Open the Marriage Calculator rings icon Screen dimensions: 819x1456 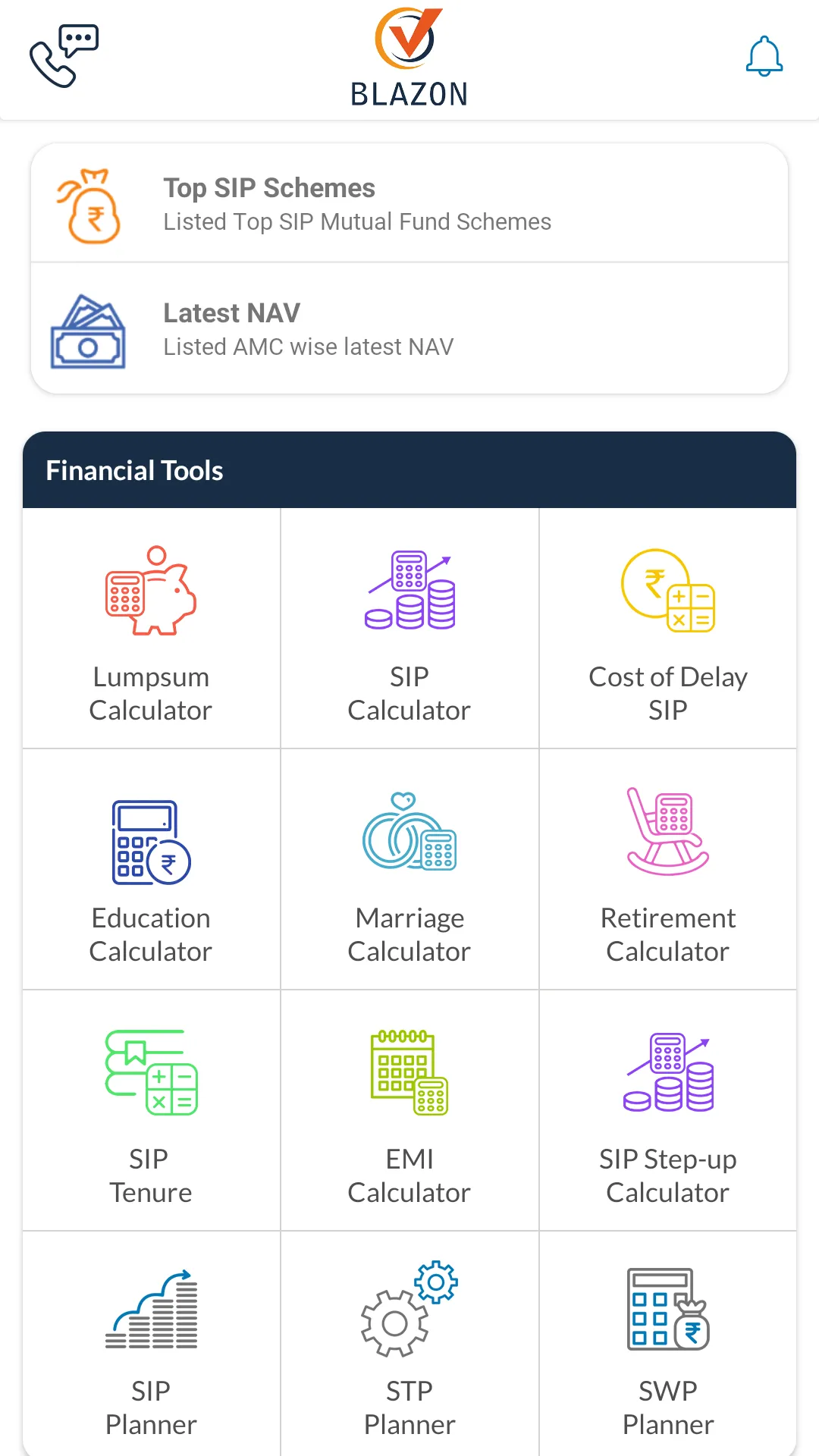pos(409,832)
